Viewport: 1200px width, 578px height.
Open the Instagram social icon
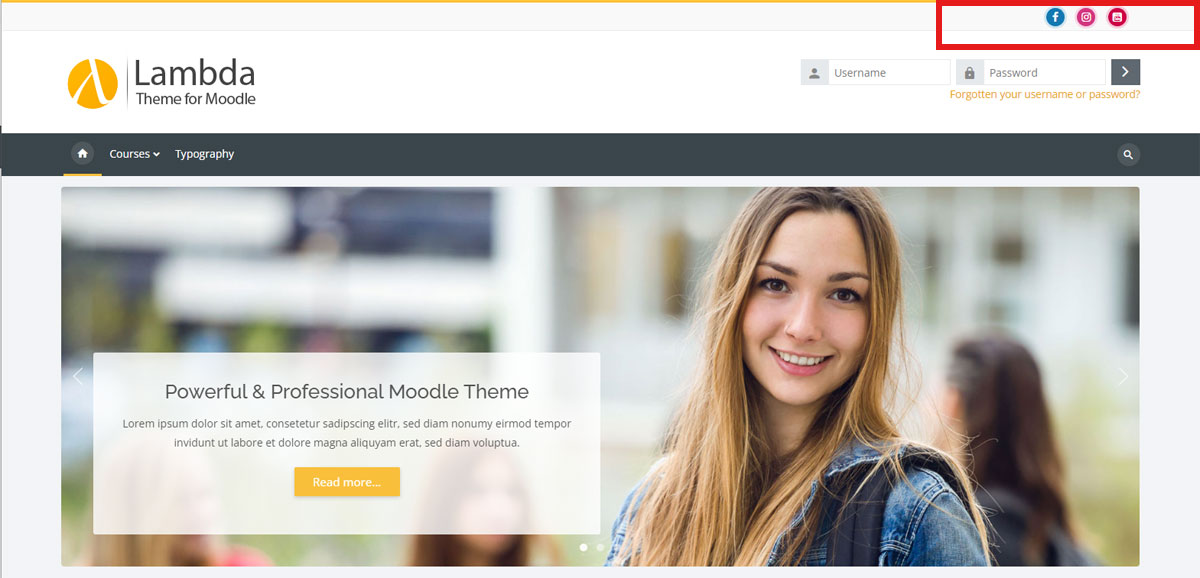(x=1086, y=17)
